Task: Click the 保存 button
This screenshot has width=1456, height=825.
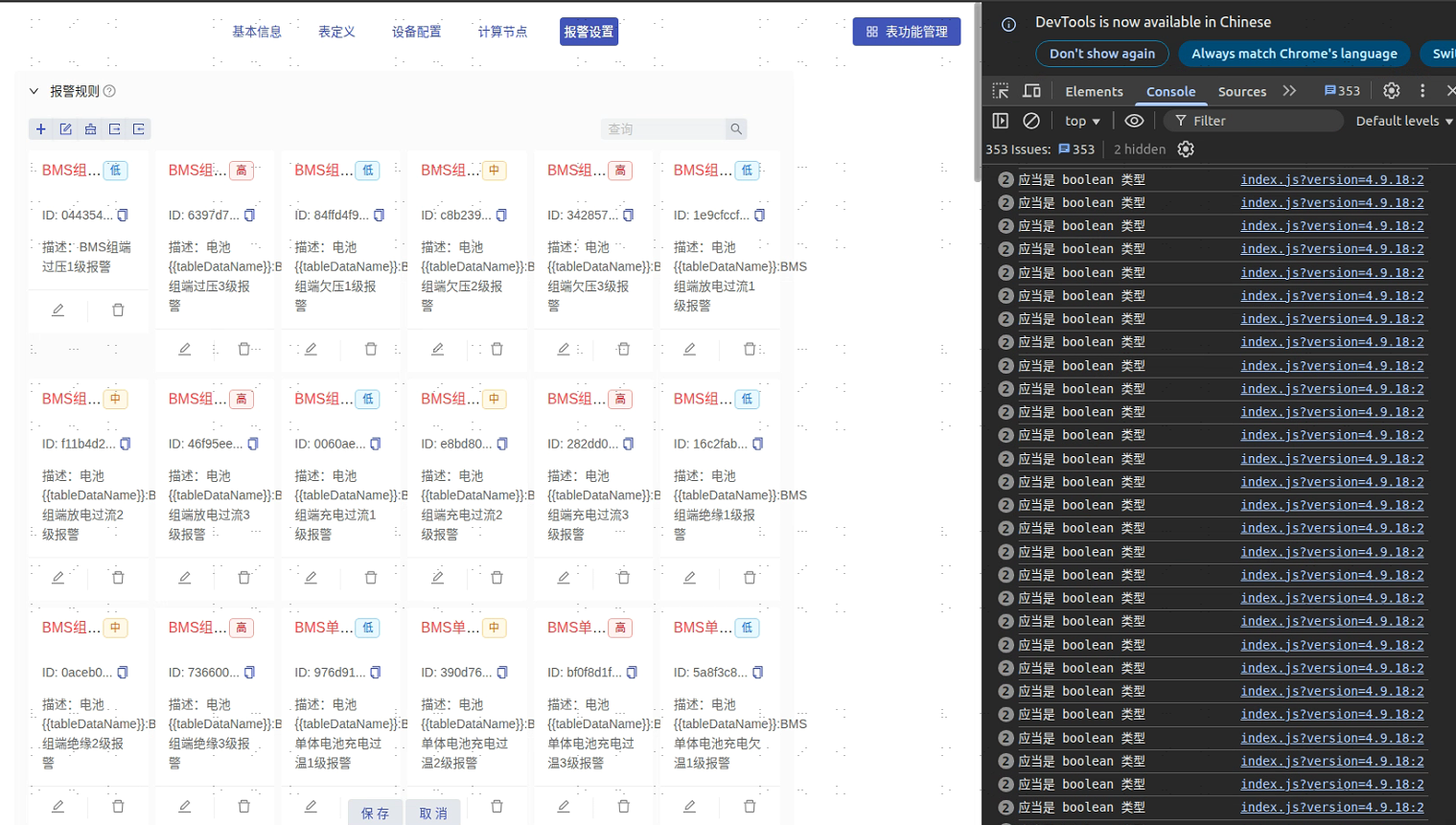Action: coord(376,813)
